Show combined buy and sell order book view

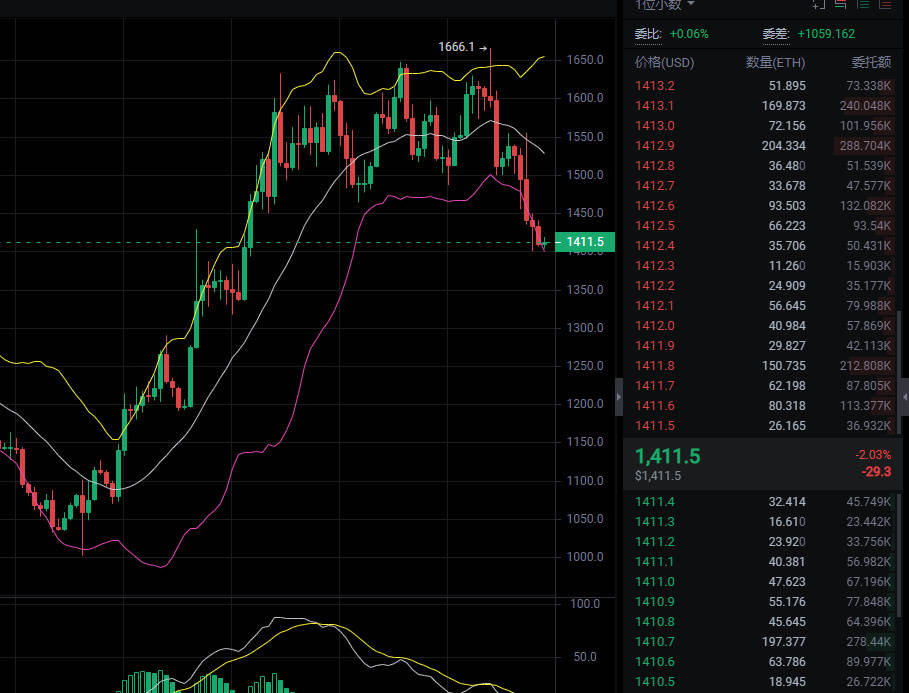(840, 5)
